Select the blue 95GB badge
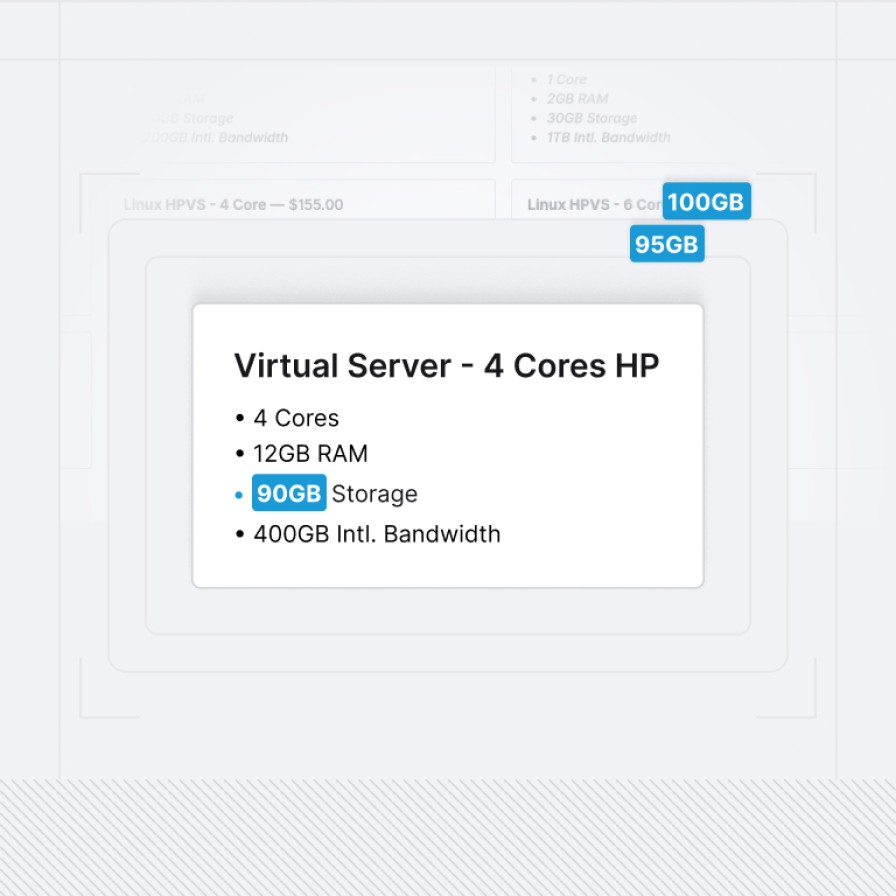Image resolution: width=896 pixels, height=896 pixels. click(666, 244)
